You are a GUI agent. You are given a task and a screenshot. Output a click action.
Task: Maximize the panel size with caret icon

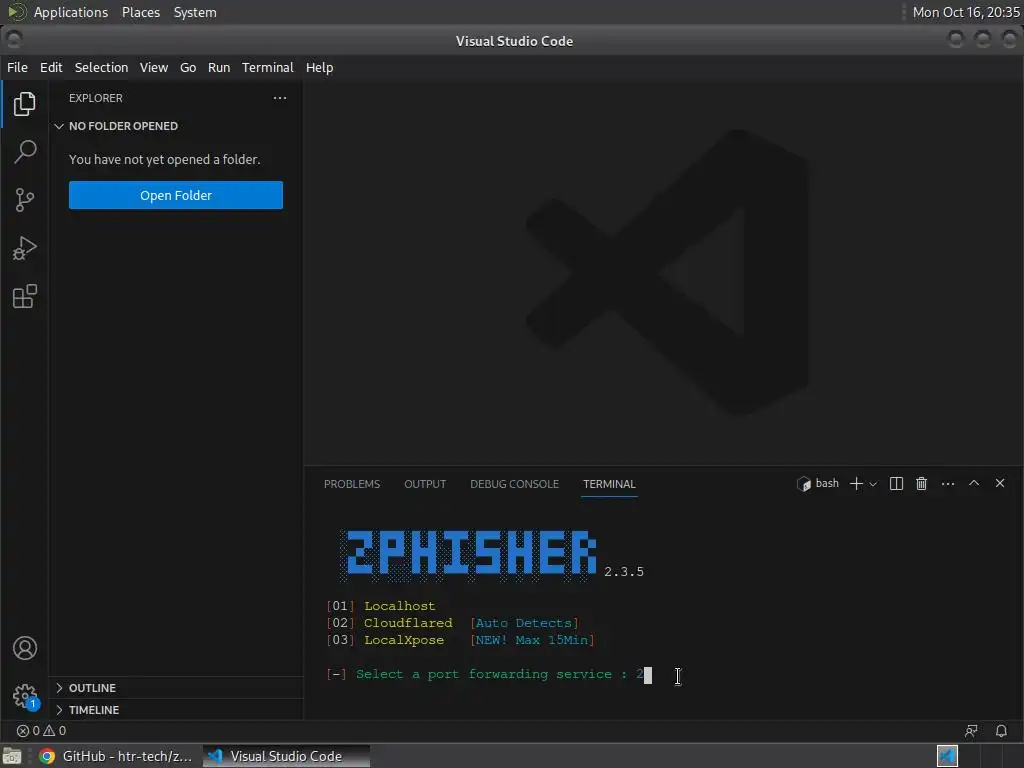point(974,483)
